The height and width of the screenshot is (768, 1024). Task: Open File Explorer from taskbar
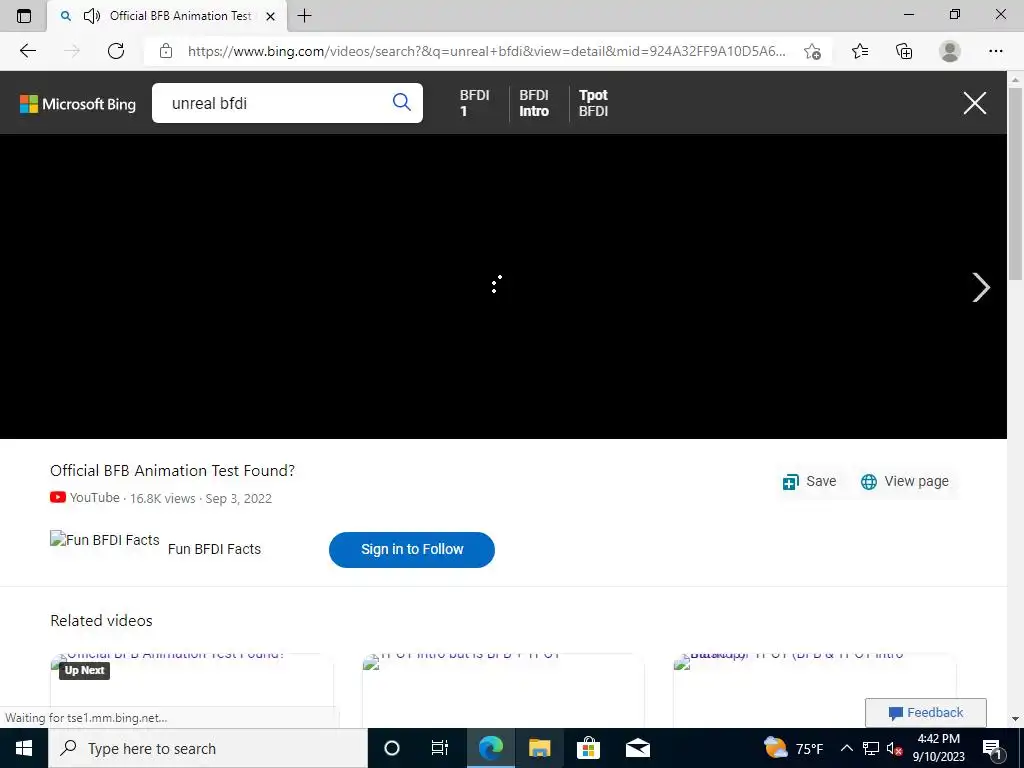click(x=539, y=748)
